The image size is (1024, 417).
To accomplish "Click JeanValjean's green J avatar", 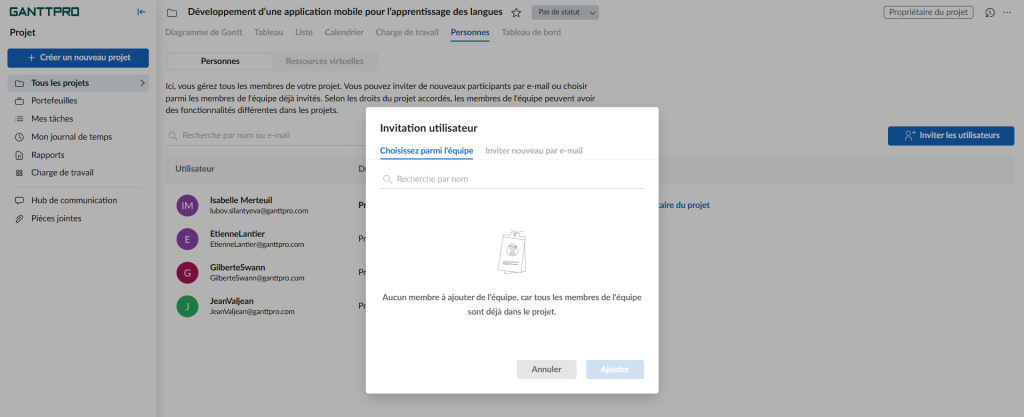I will [187, 306].
